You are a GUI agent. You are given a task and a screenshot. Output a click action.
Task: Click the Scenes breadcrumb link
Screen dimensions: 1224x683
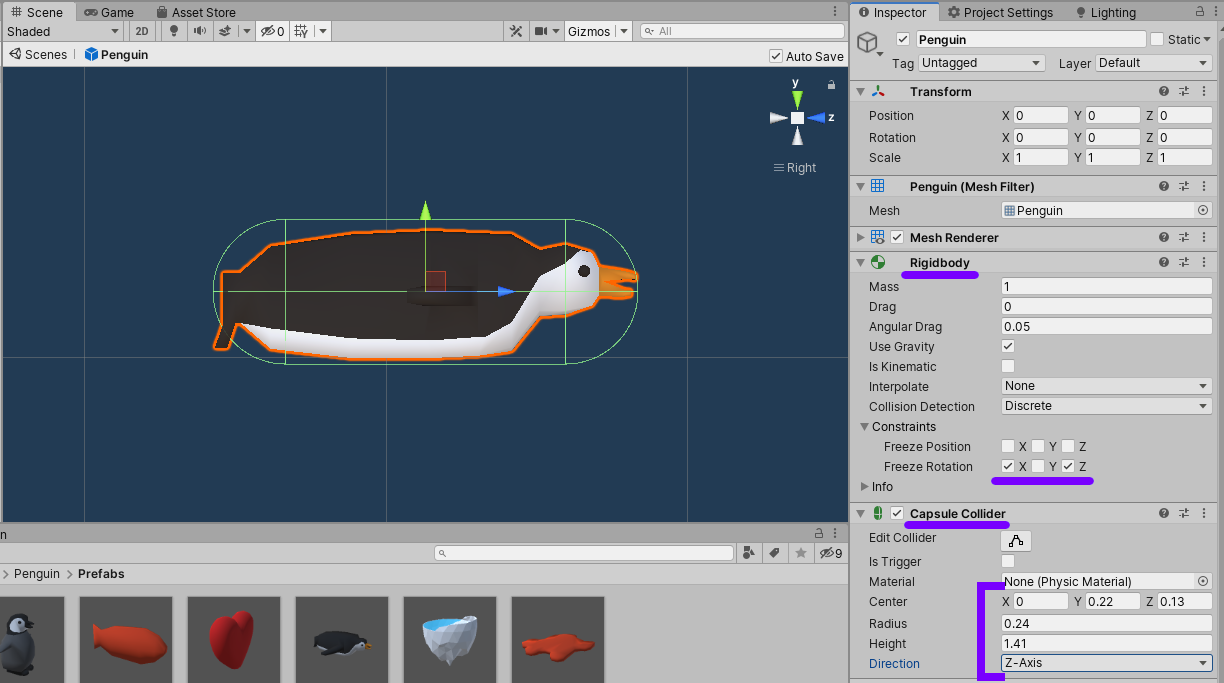pos(39,55)
